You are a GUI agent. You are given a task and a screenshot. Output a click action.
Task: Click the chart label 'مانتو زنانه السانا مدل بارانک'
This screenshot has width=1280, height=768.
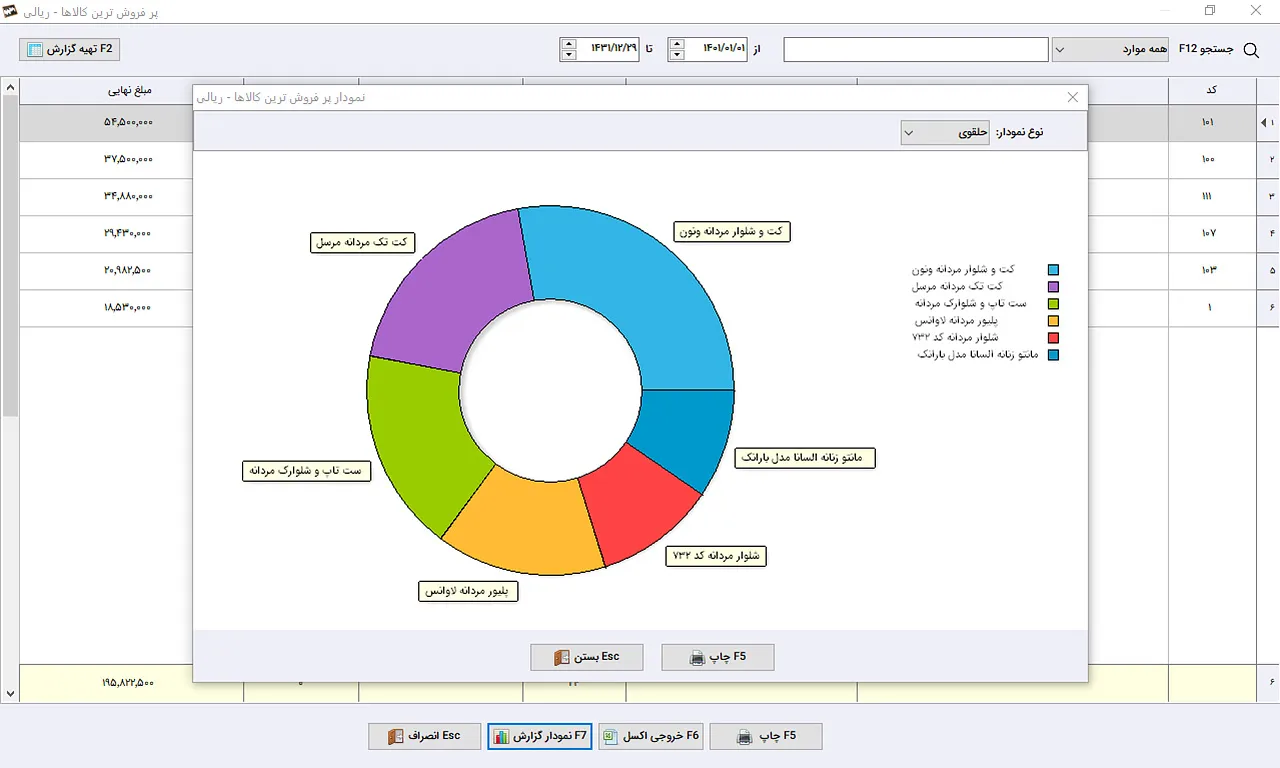click(x=805, y=458)
